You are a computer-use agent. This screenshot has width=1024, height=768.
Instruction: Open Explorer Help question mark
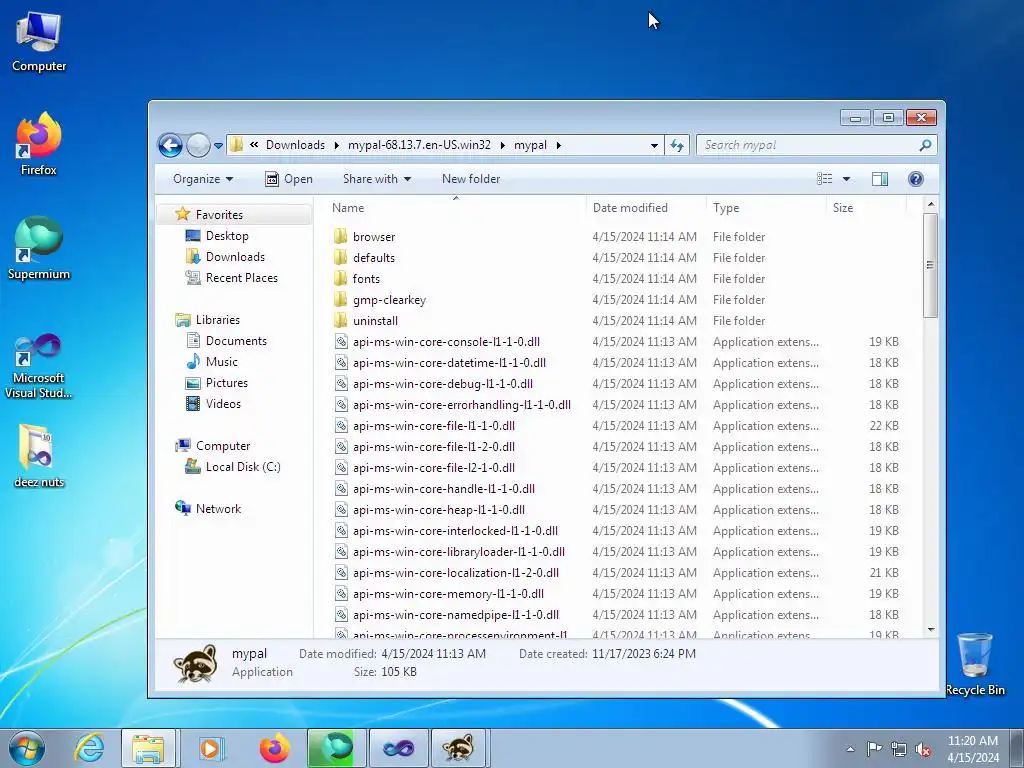[916, 179]
